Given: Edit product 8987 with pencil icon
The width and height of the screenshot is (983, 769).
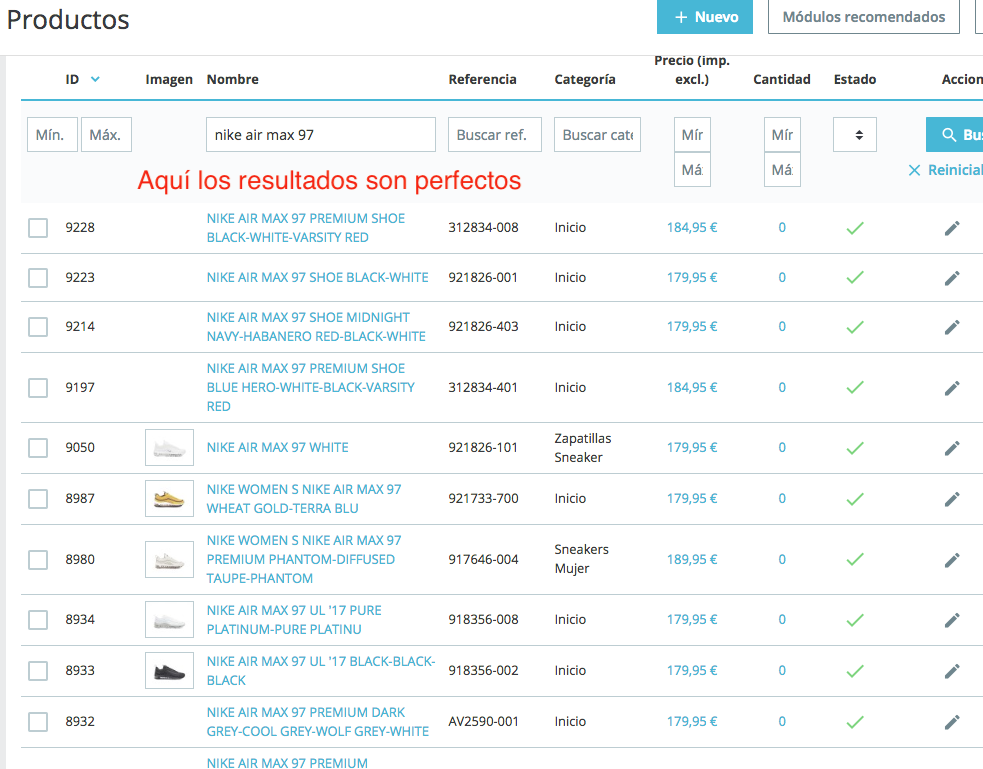Looking at the screenshot, I should click(952, 499).
